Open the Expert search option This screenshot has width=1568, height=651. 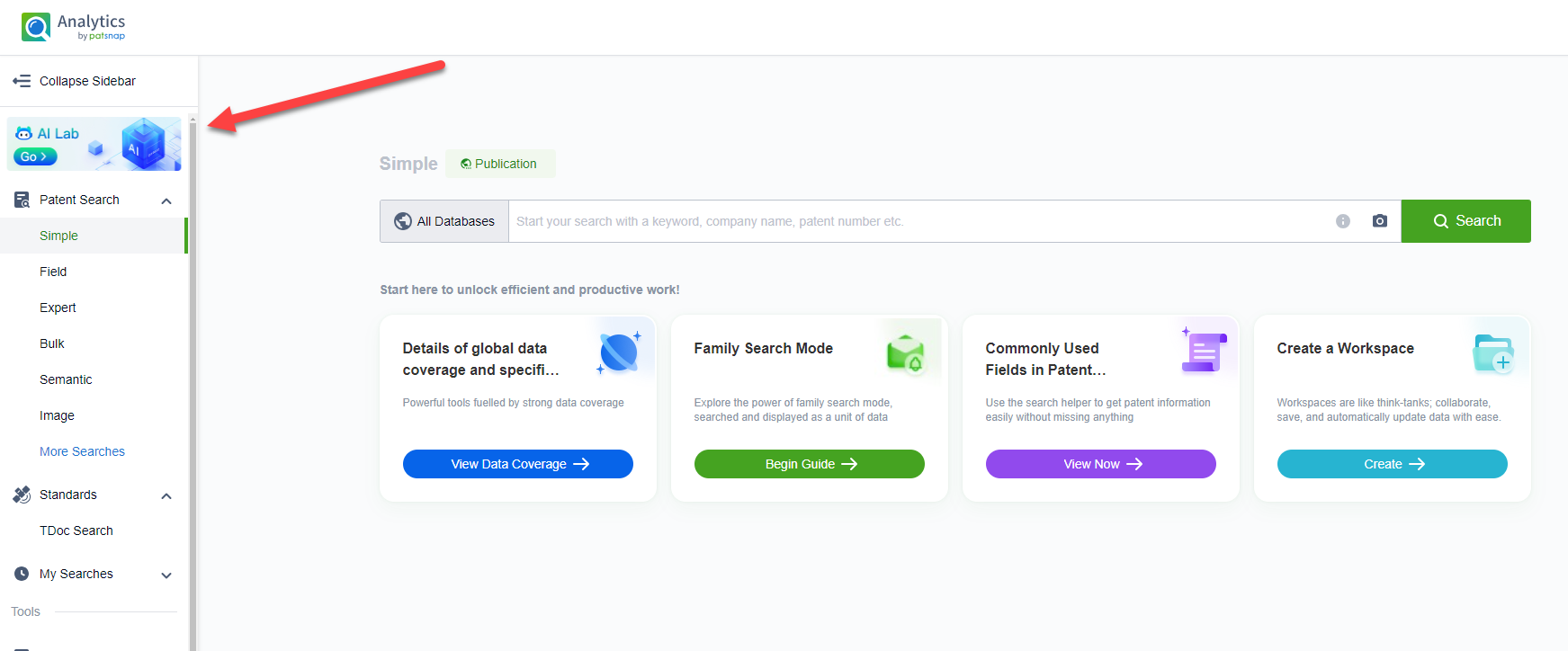click(58, 308)
